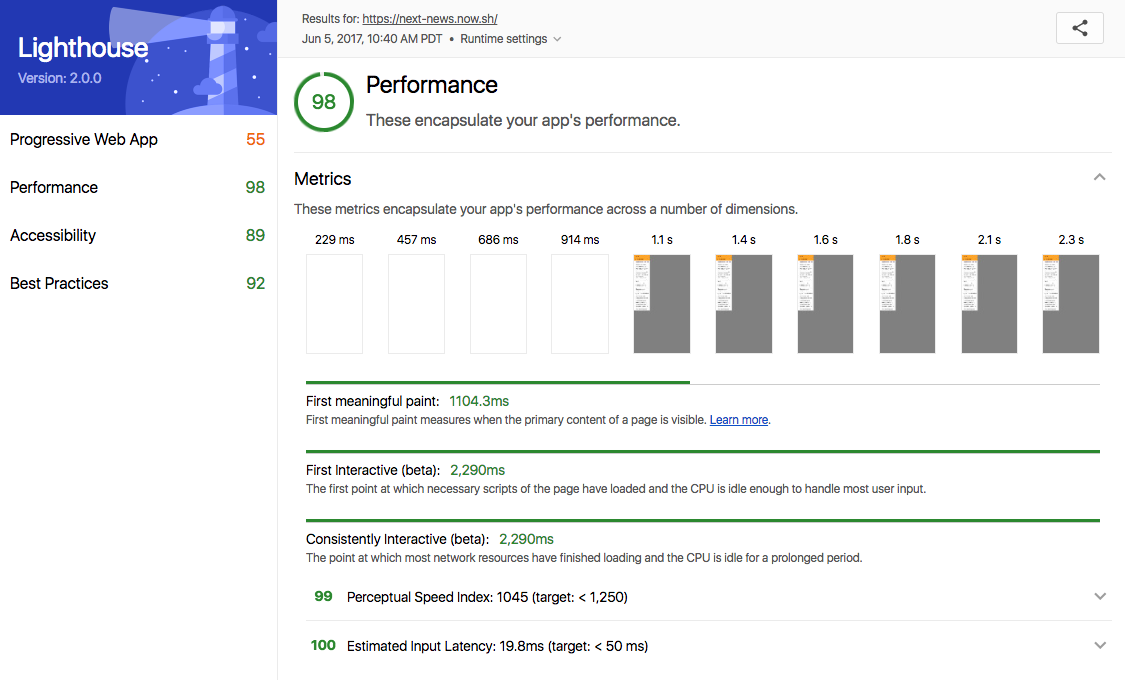Click the Consistently Interactive metric title
This screenshot has height=680, width=1125.
click(397, 539)
